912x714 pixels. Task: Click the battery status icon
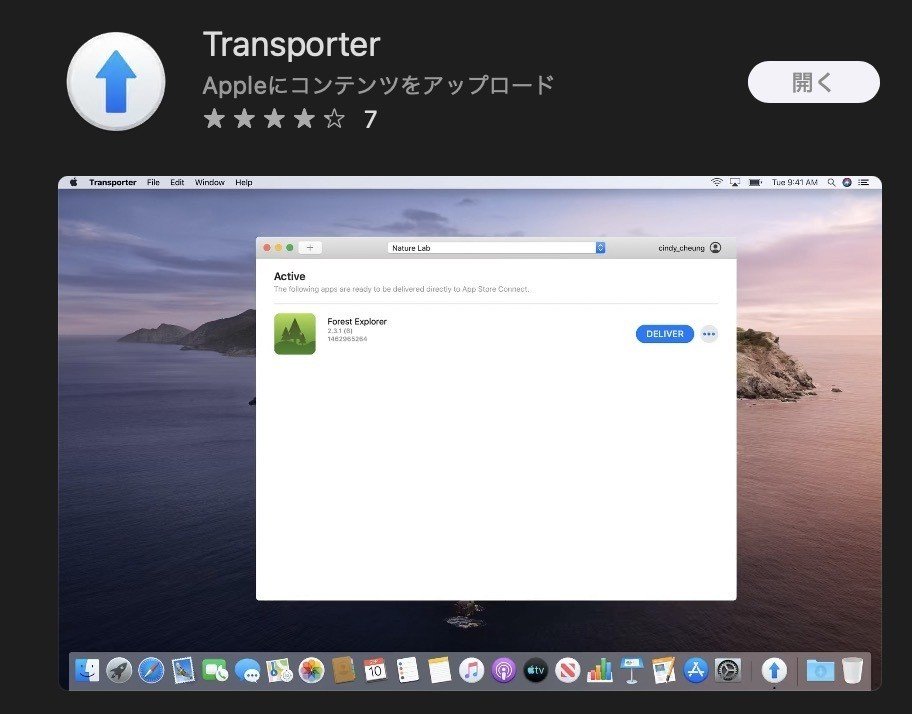[755, 182]
